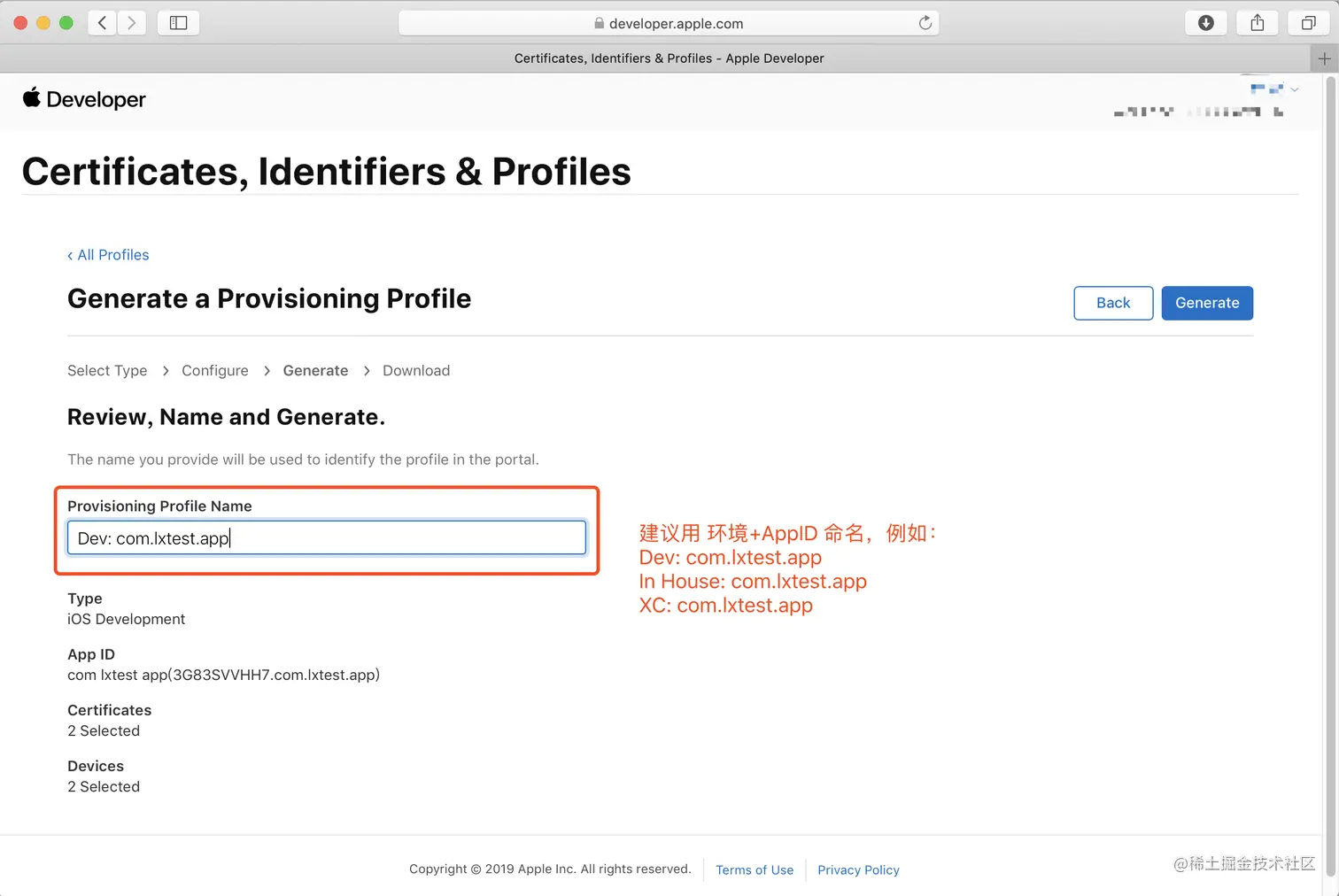The width and height of the screenshot is (1339, 896).
Task: Add a new tab with plus icon
Action: 1324,58
